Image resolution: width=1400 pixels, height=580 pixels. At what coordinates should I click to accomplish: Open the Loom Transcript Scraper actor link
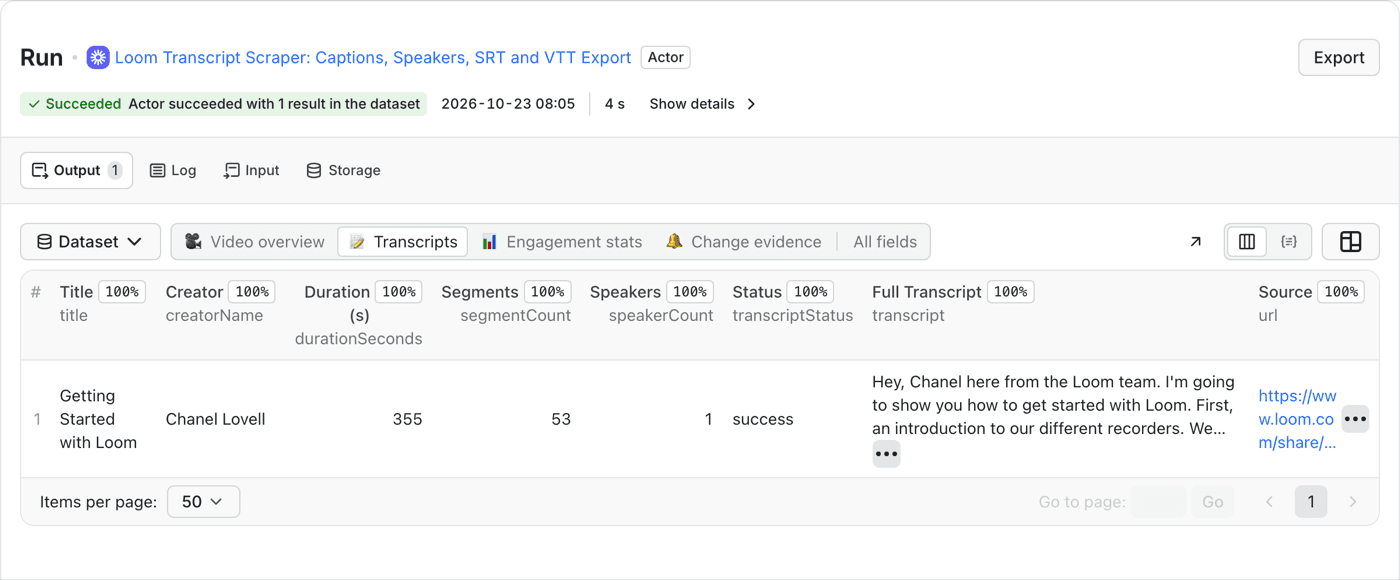pyautogui.click(x=373, y=58)
